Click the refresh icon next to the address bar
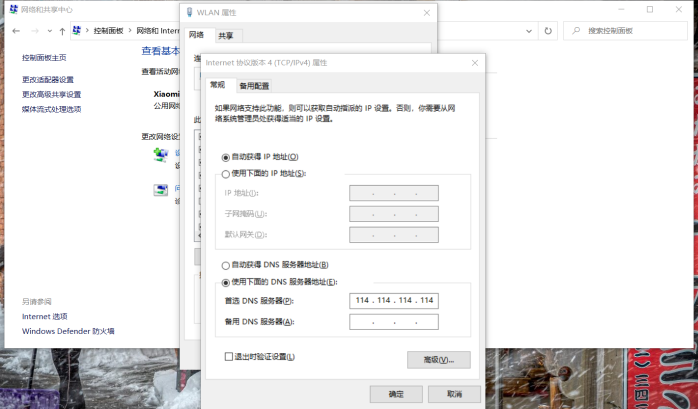Screen dimensions: 698x409 [549, 31]
